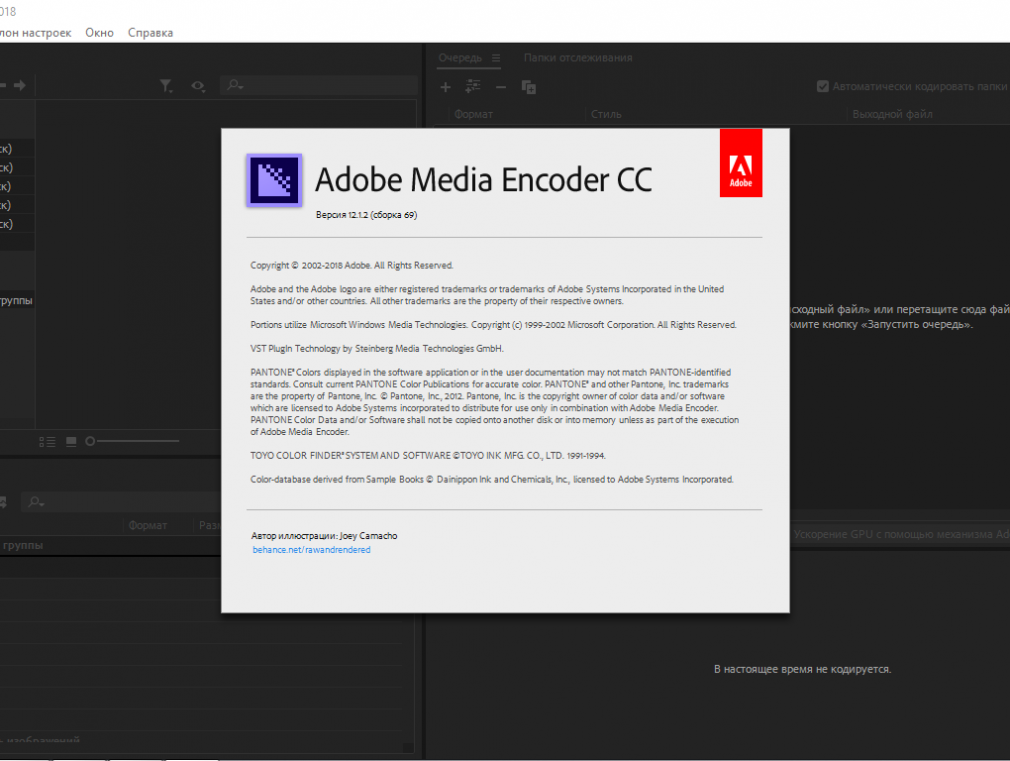This screenshot has width=1010, height=761.
Task: Click the Media Encoder logo in the About dialog
Action: click(x=274, y=180)
